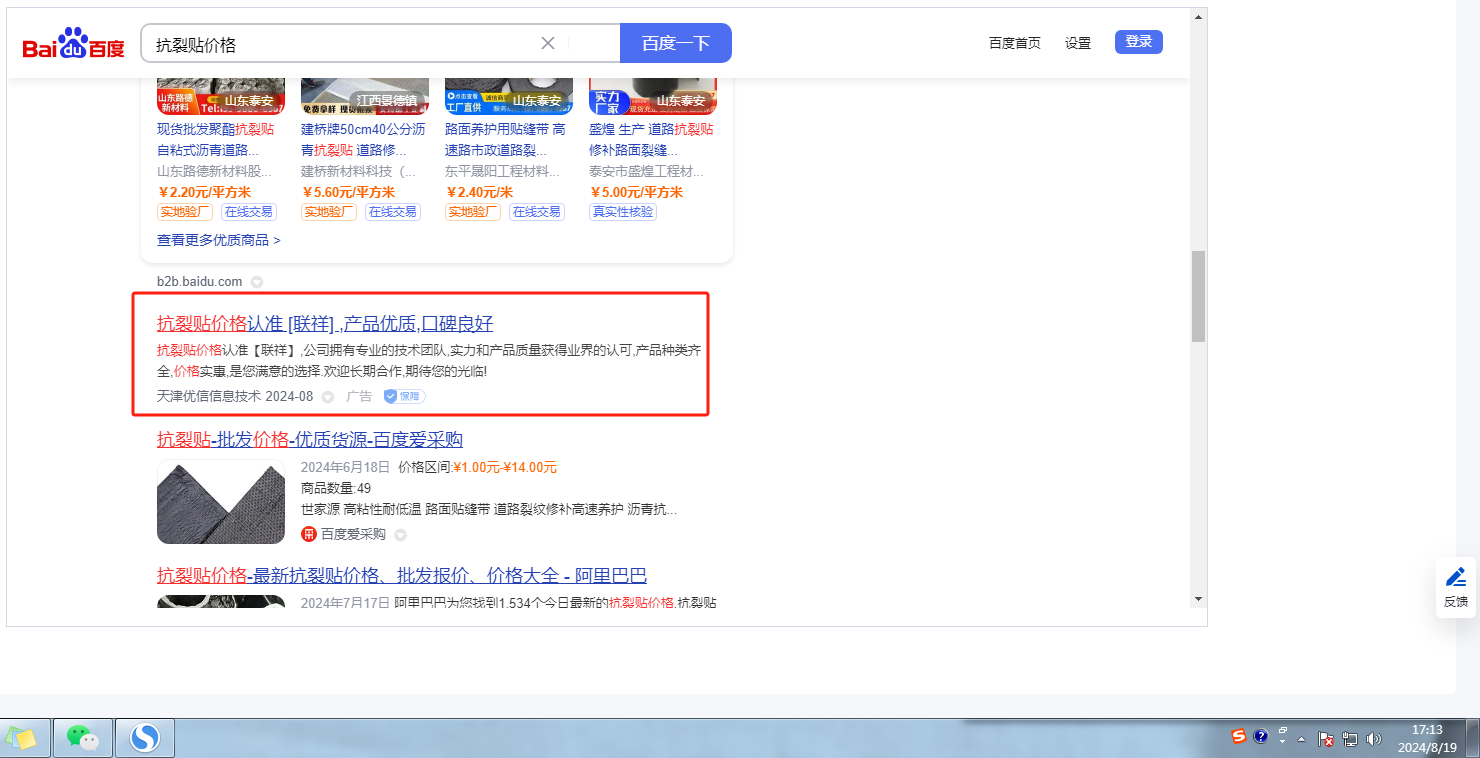
Task: Open the 盛煌 生产 道路抗裂贴 product title
Action: click(x=651, y=140)
